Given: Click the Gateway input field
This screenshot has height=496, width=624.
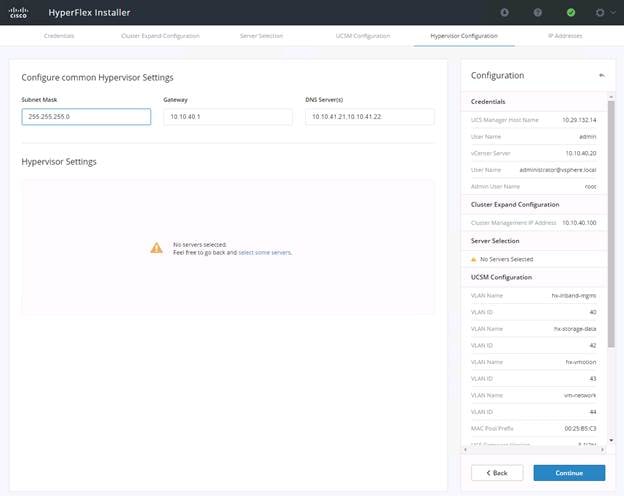Looking at the screenshot, I should pos(228,117).
